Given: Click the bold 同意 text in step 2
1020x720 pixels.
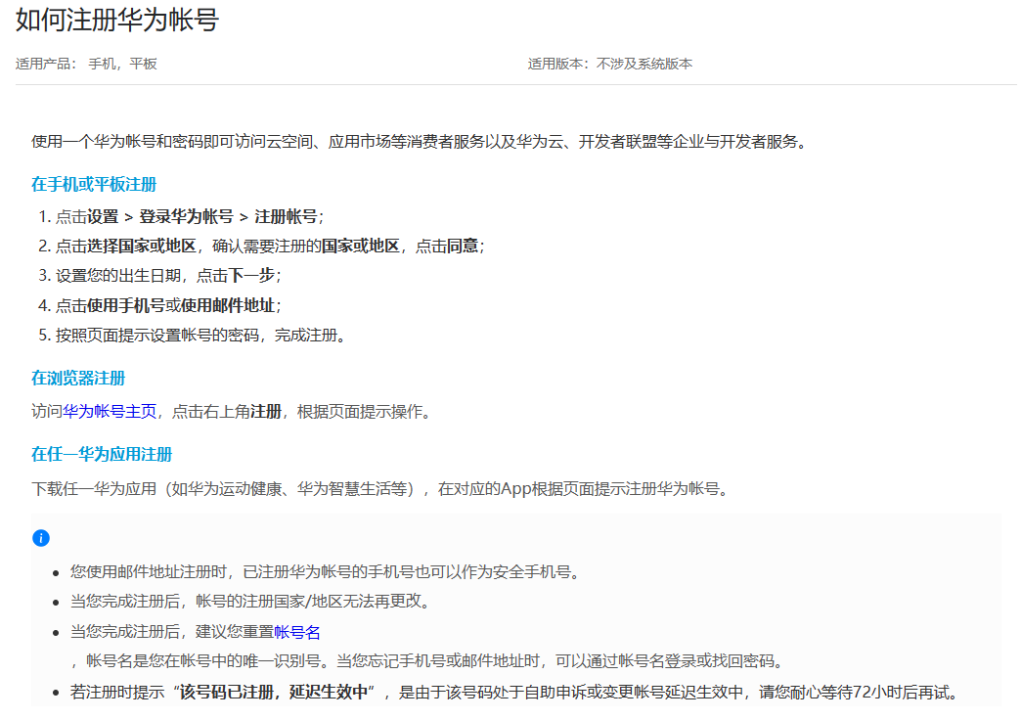Looking at the screenshot, I should [x=463, y=246].
